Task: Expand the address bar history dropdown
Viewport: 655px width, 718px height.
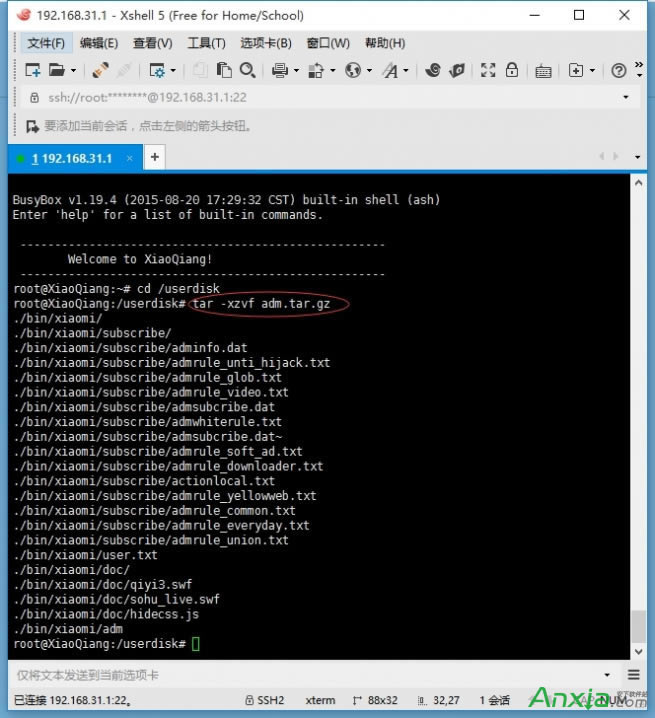Action: coord(626,98)
